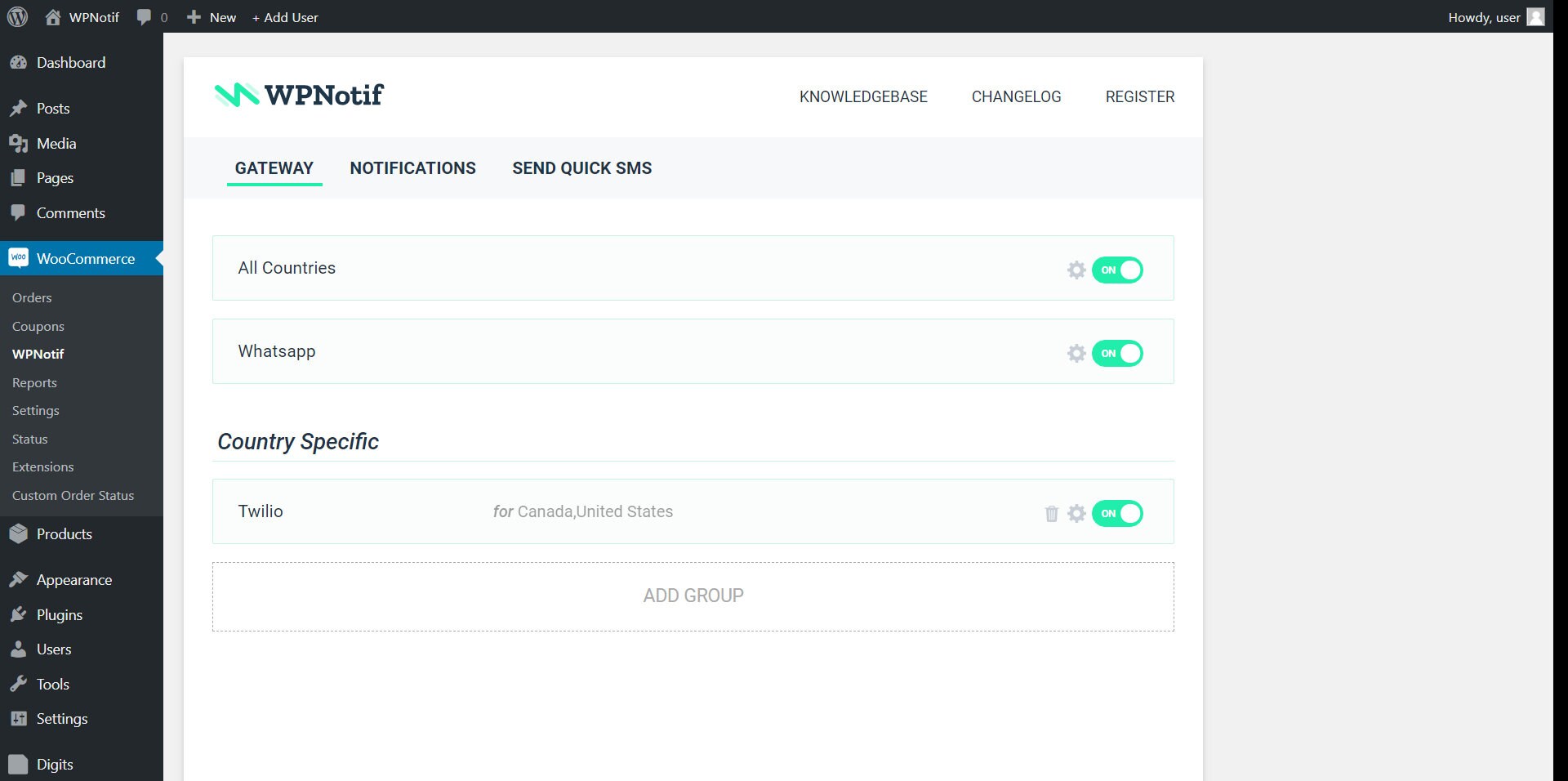The height and width of the screenshot is (781, 1568).
Task: Click the Add Group area
Action: [x=693, y=596]
